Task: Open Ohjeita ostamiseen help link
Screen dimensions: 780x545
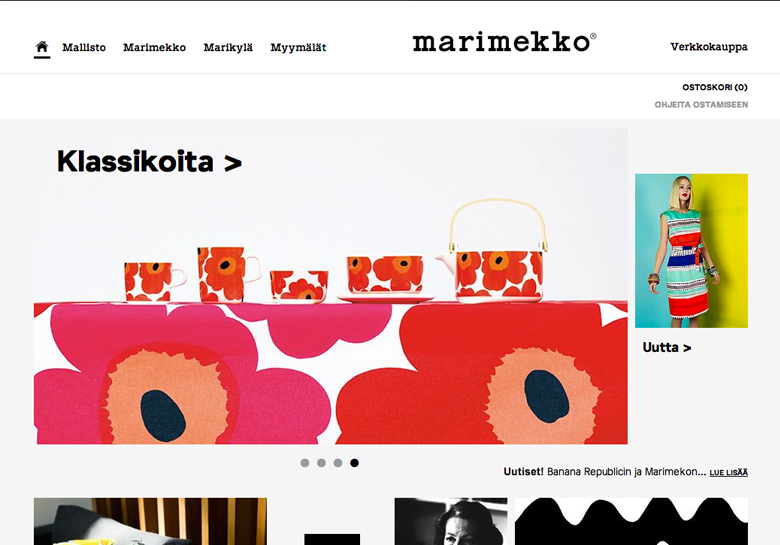Action: [x=701, y=104]
